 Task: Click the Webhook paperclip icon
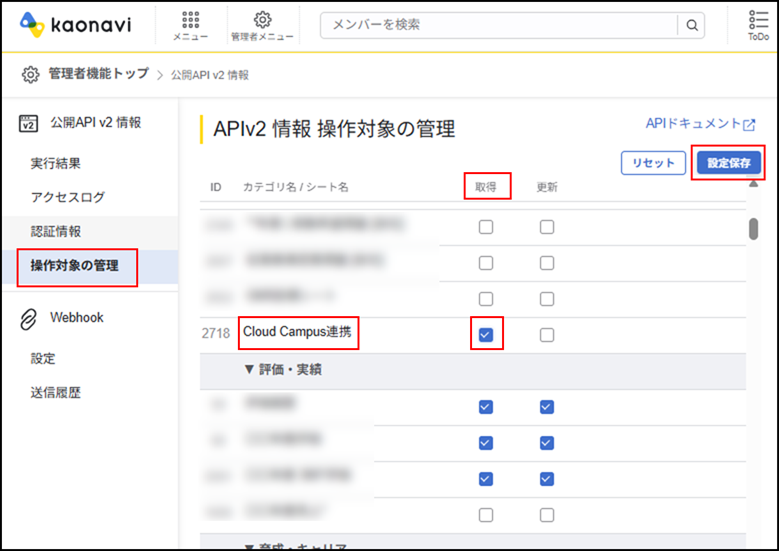[x=28, y=319]
